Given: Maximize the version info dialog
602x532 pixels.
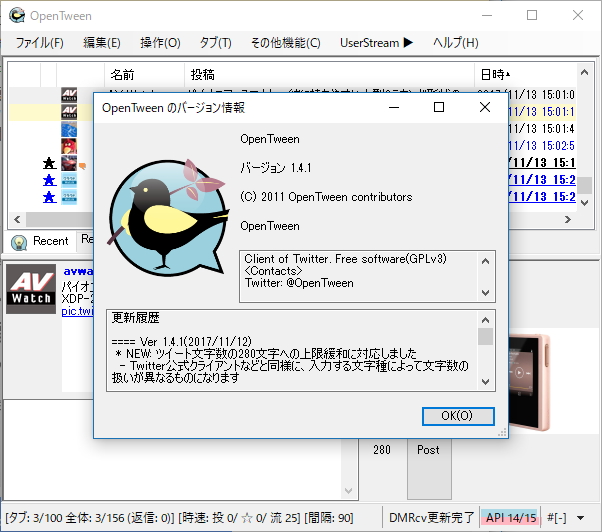Looking at the screenshot, I should pos(439,107).
